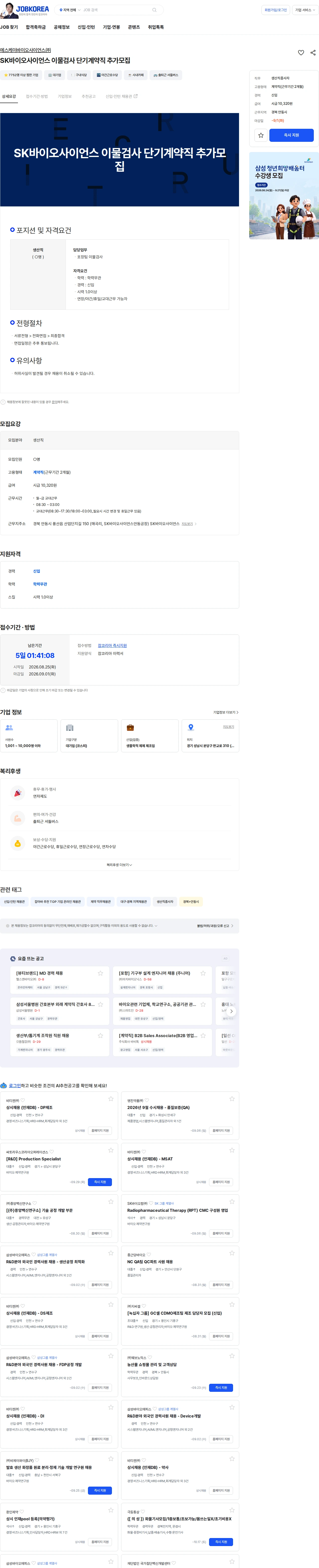Open 불법/허위/과장/오류 신고 link
The width and height of the screenshot is (319, 1568).
point(215,926)
